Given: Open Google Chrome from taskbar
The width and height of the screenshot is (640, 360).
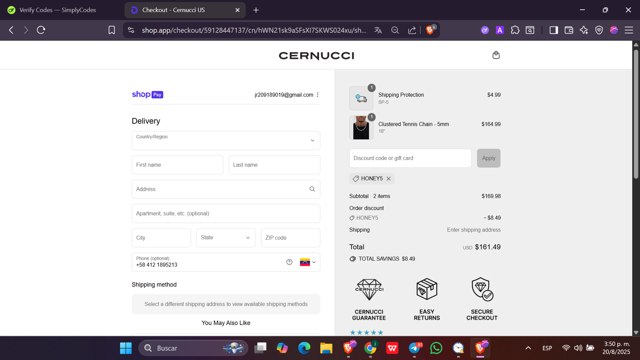Looking at the screenshot, I should point(370,348).
